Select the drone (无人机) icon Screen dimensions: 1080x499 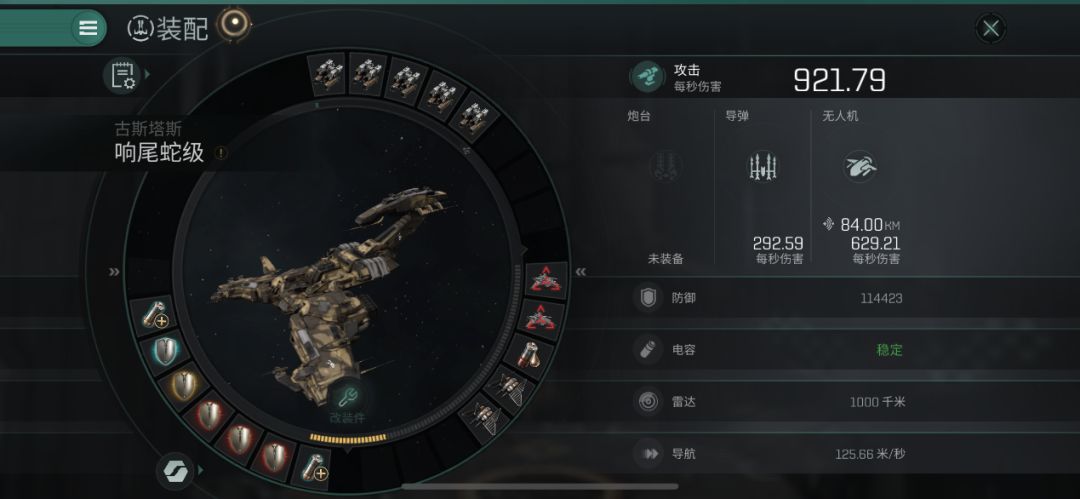pos(860,166)
